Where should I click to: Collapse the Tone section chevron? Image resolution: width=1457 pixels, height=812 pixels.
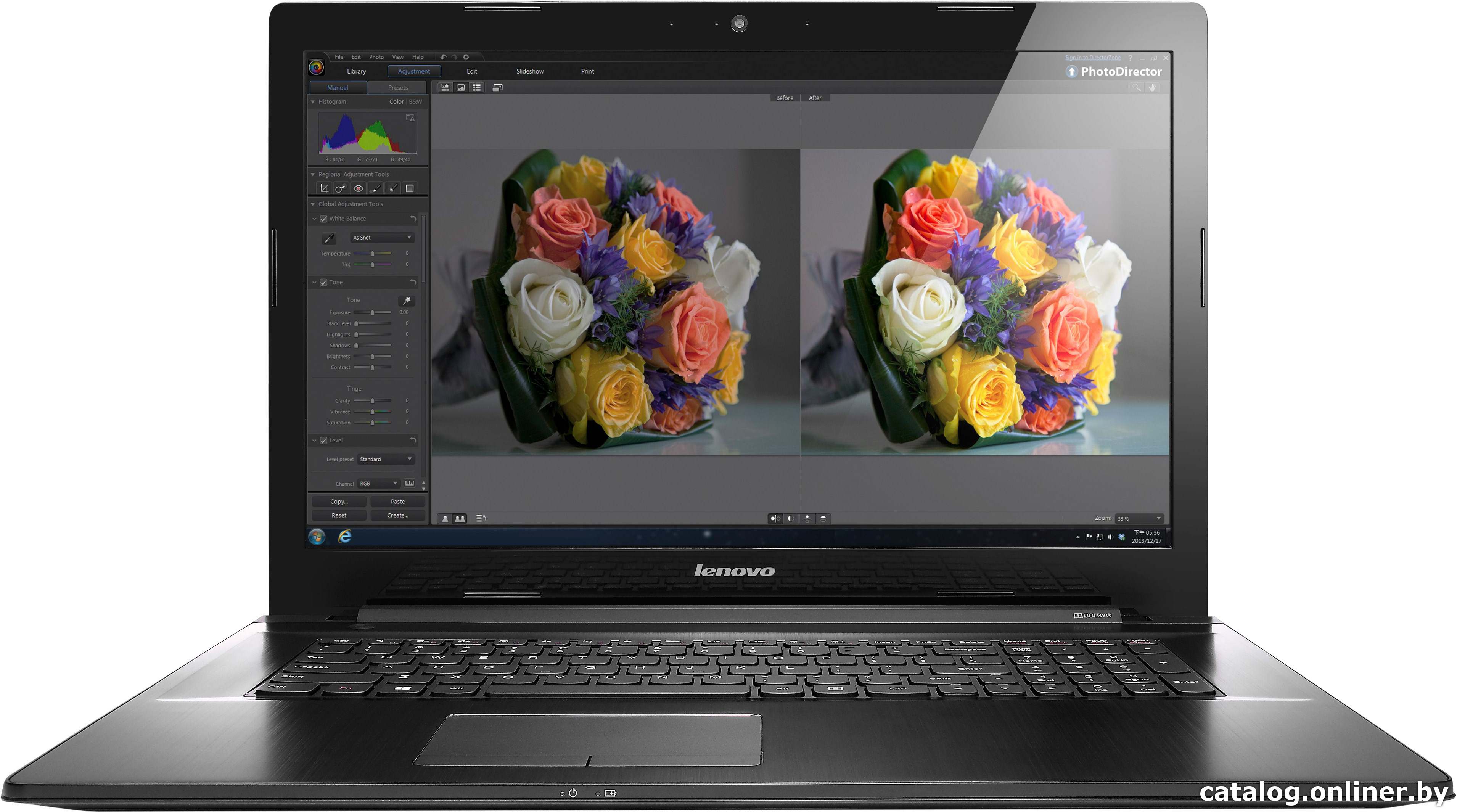(x=315, y=282)
